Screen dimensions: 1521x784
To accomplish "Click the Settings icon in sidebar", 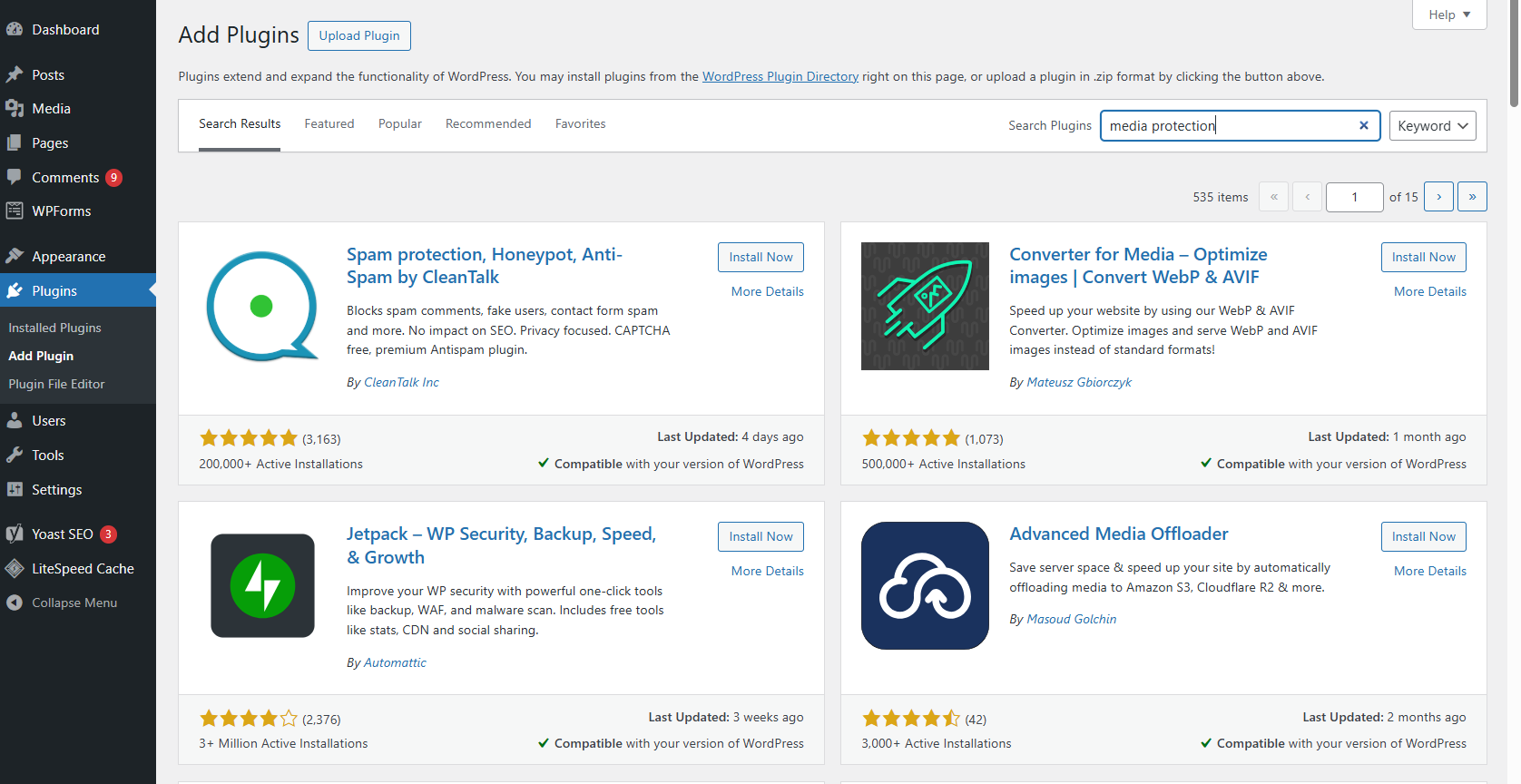I will (x=15, y=489).
